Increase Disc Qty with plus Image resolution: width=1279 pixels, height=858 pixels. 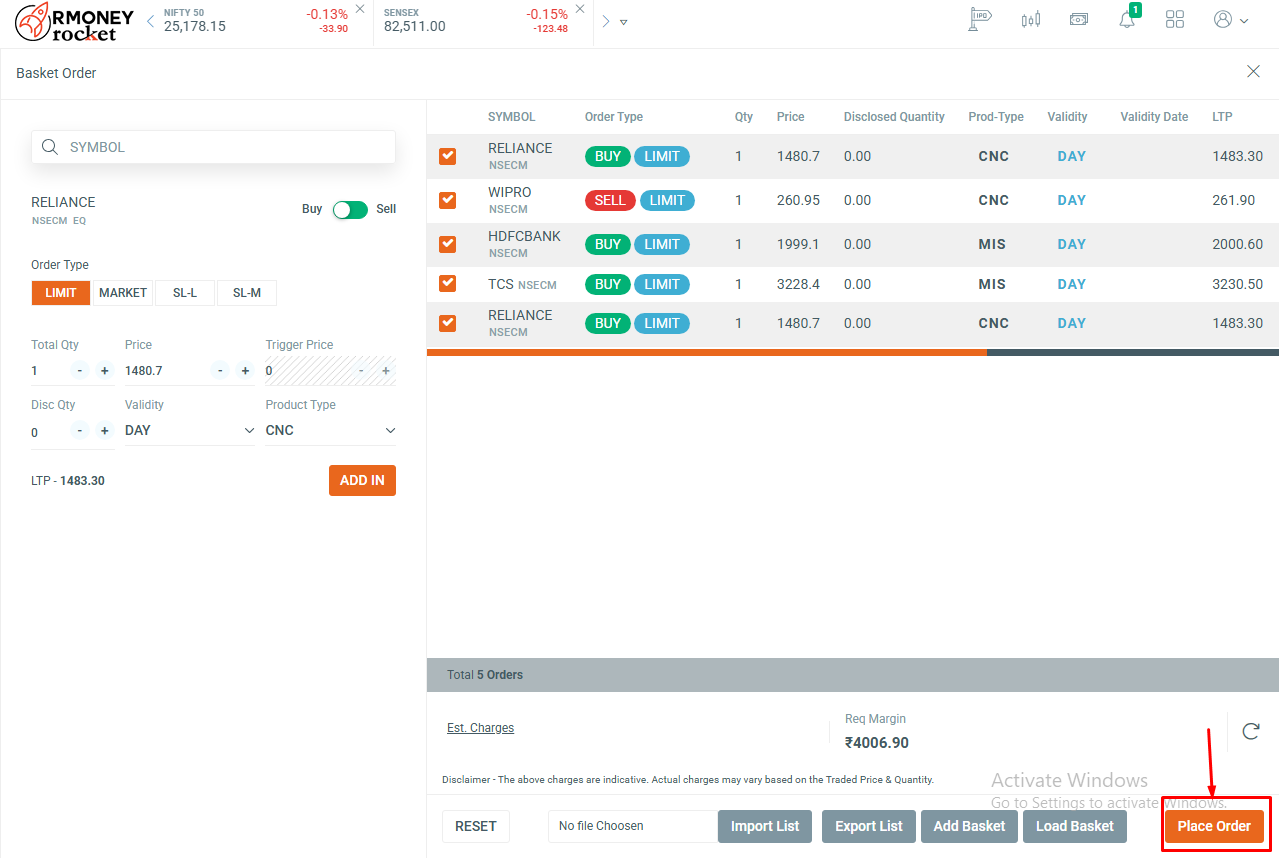click(x=105, y=431)
